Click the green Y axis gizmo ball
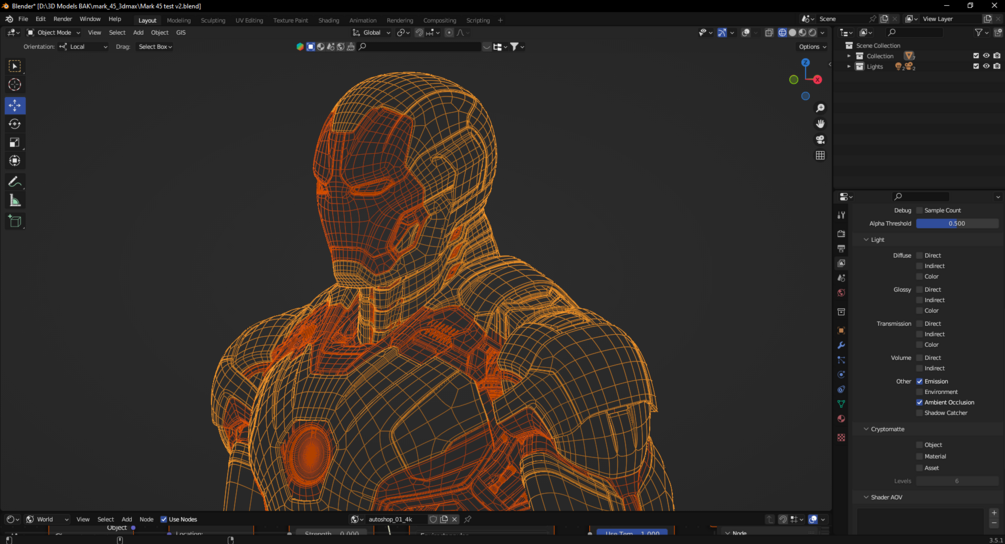Image resolution: width=1005 pixels, height=544 pixels. point(793,79)
